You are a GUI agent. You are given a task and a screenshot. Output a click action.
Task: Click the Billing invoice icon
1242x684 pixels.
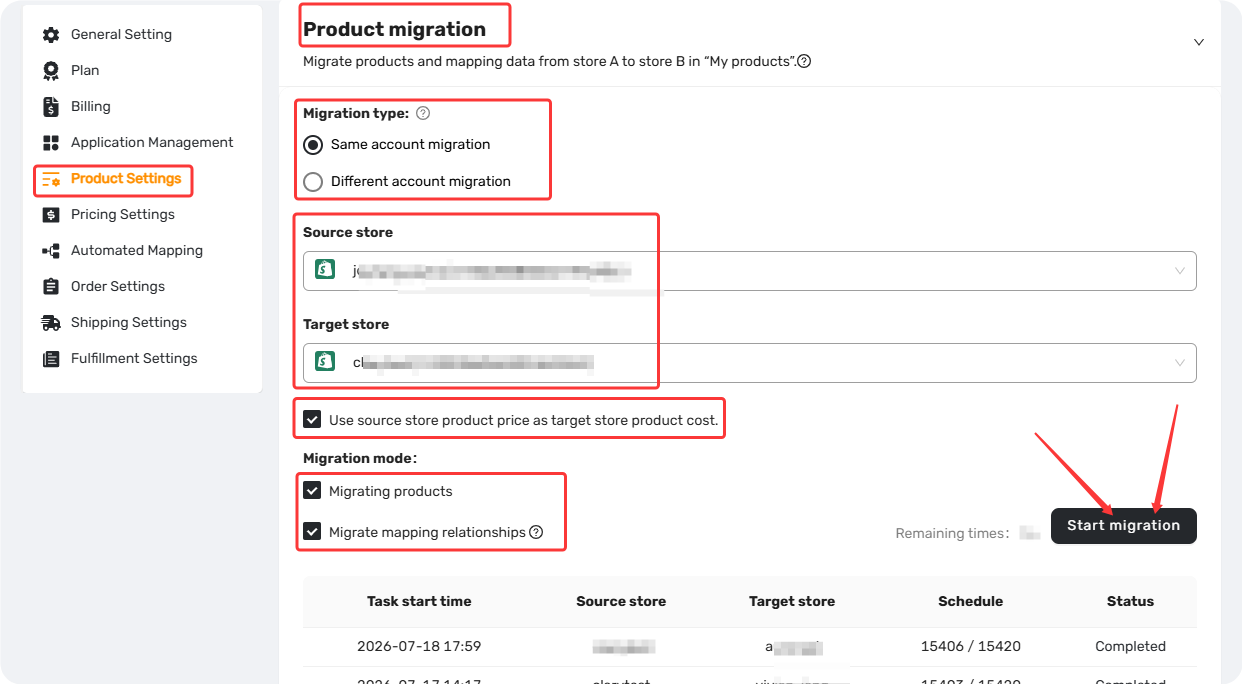pos(51,107)
